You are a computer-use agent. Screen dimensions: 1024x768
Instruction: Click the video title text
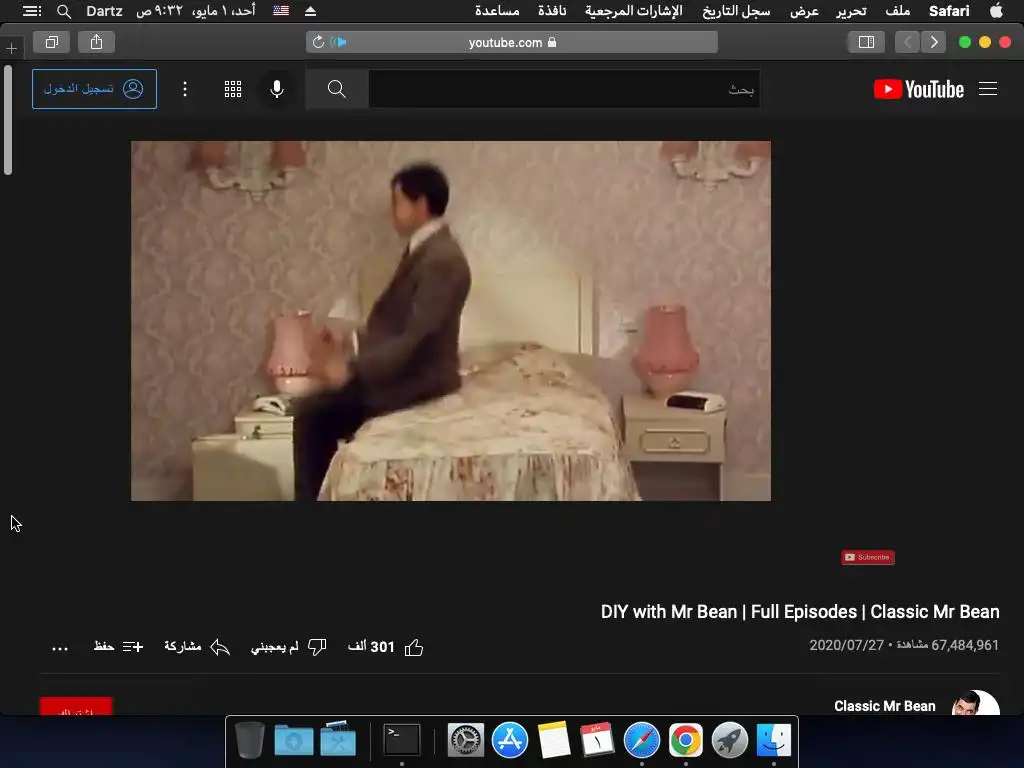(800, 612)
